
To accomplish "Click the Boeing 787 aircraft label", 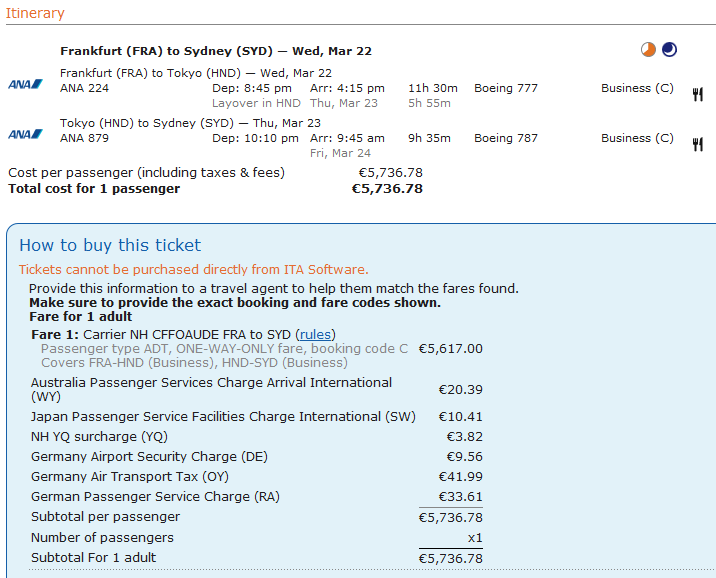I will click(x=506, y=138).
